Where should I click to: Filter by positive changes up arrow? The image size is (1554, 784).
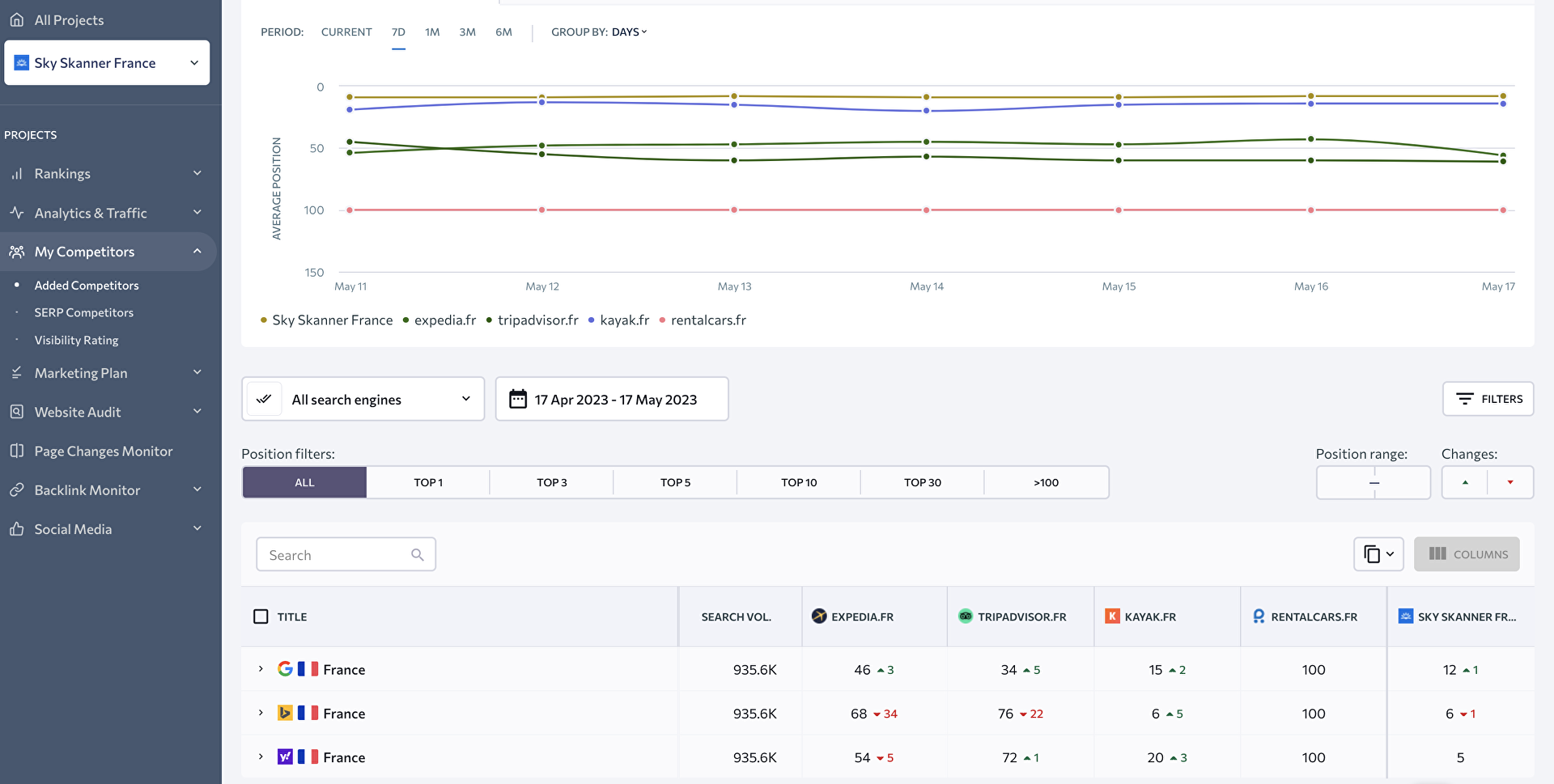pos(1465,482)
